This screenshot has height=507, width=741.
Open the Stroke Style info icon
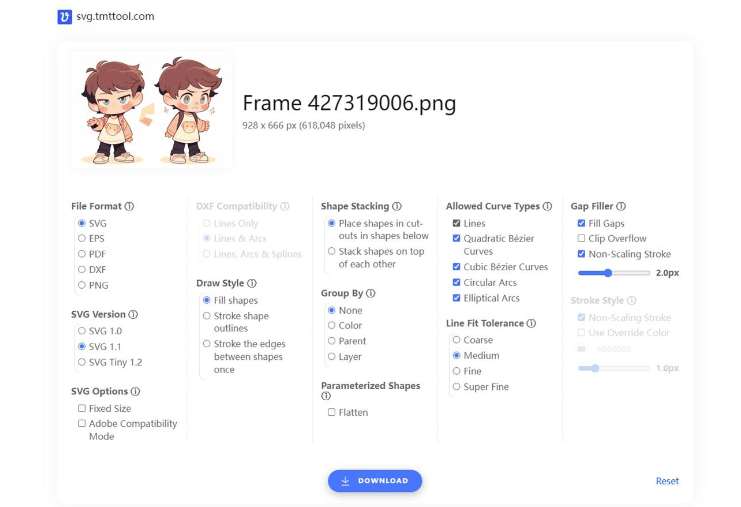click(632, 301)
